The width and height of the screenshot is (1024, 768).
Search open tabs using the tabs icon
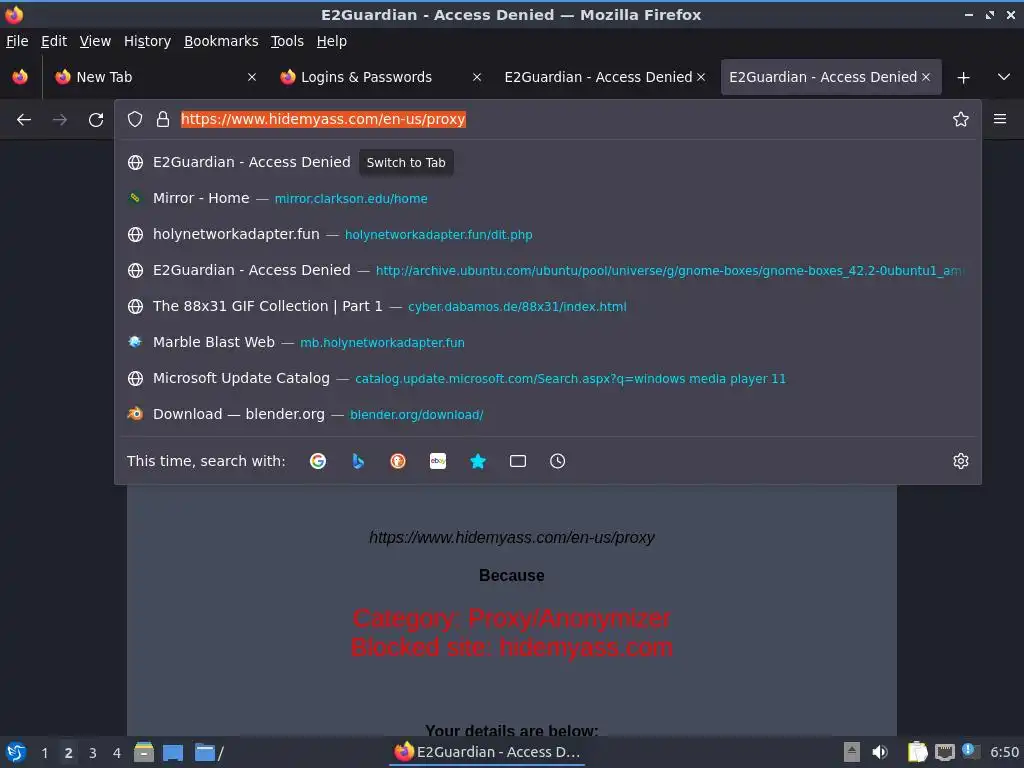click(x=518, y=461)
